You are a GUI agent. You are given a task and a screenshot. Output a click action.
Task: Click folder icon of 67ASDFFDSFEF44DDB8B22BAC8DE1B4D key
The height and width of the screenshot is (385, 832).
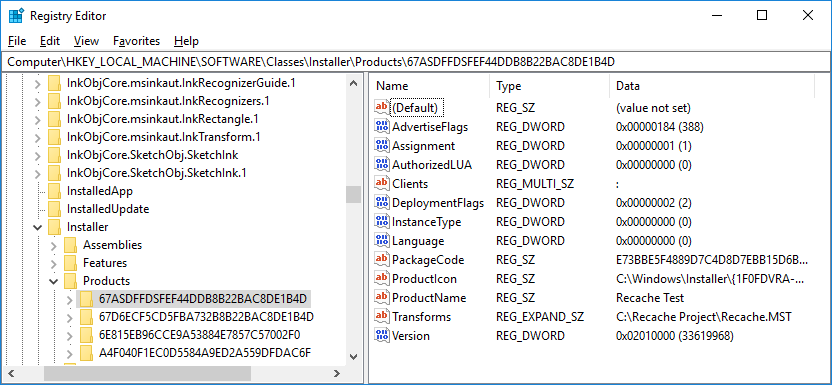coord(87,299)
